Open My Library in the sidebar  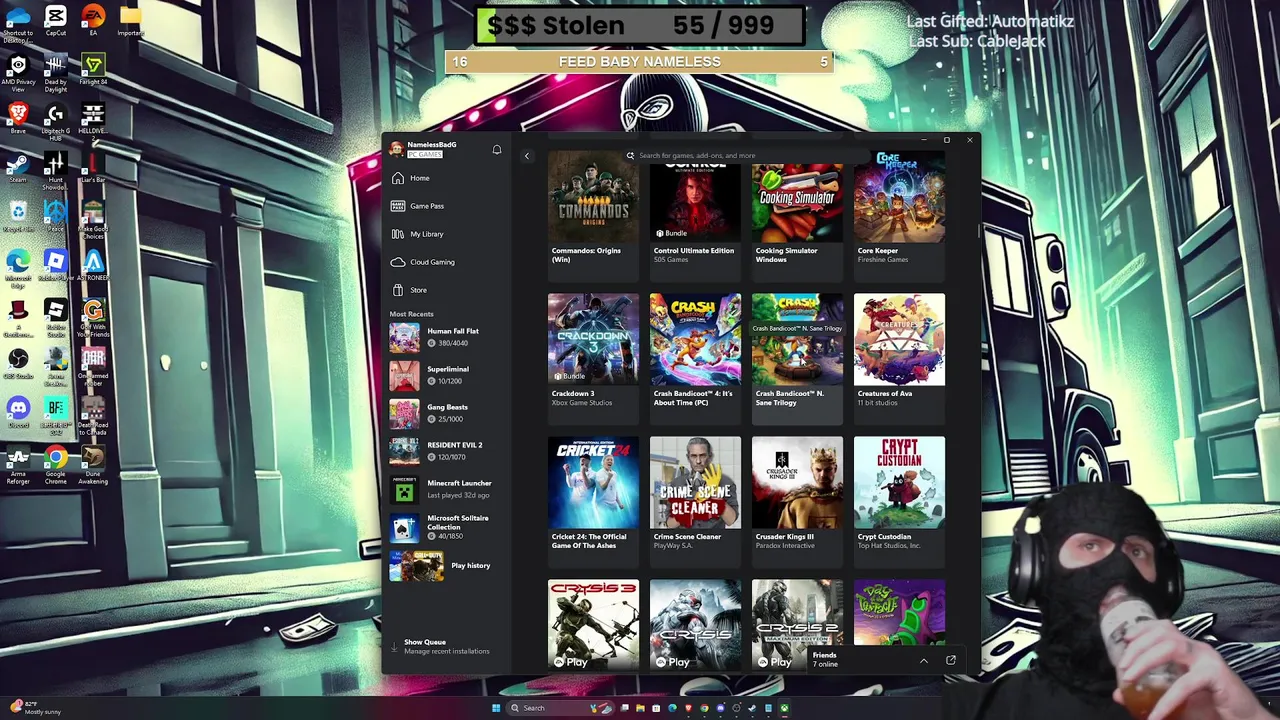tap(448, 234)
